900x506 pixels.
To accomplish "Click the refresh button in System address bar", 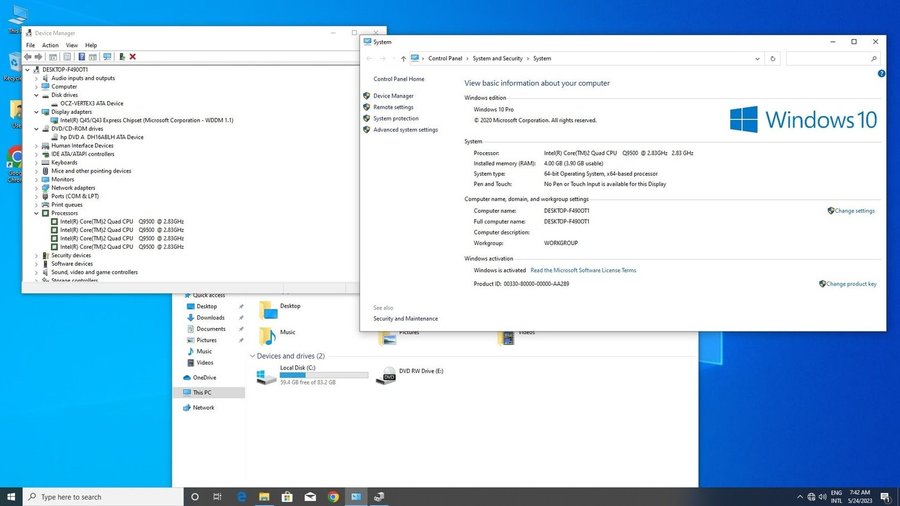I will pyautogui.click(x=773, y=59).
